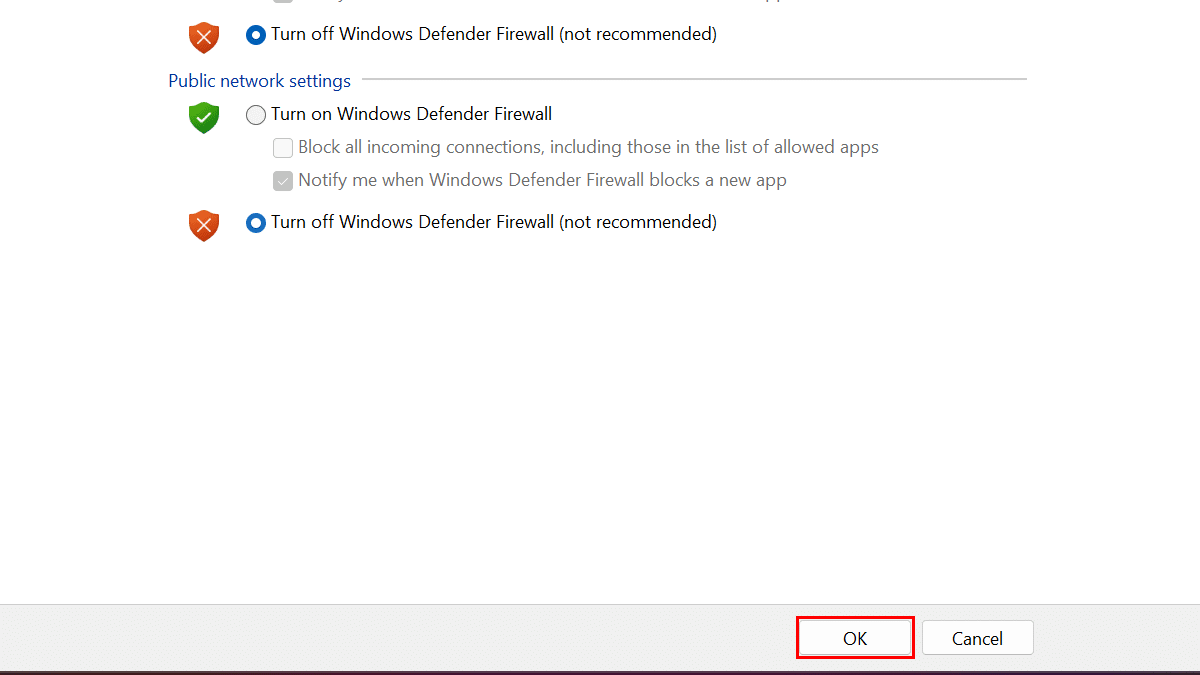Toggle the Notify me when Firewall blocks checkbox
Viewport: 1200px width, 675px height.
click(283, 181)
